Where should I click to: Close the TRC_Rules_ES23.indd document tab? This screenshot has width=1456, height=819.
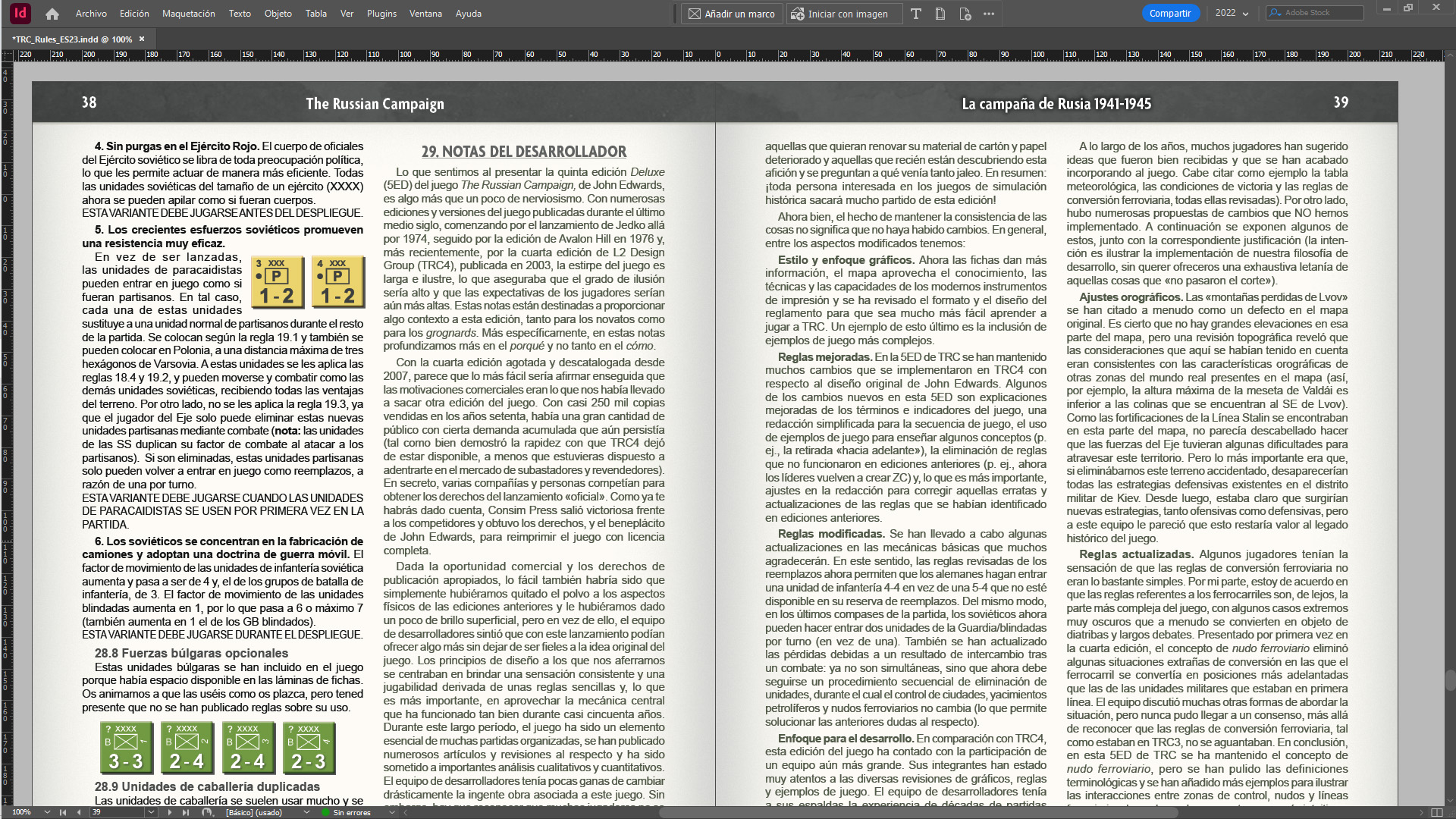point(141,39)
